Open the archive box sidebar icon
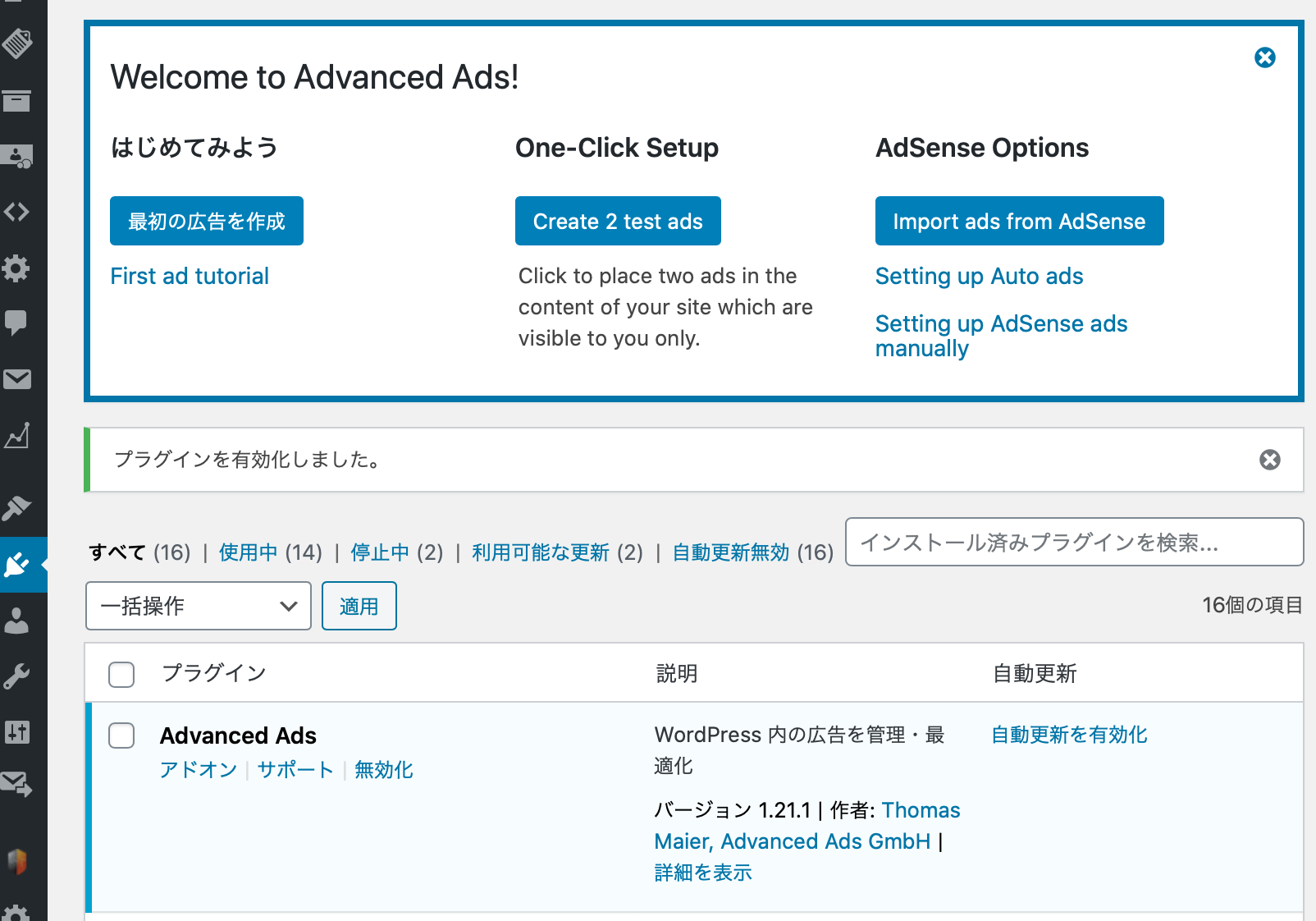This screenshot has height=921, width=1316. tap(16, 101)
